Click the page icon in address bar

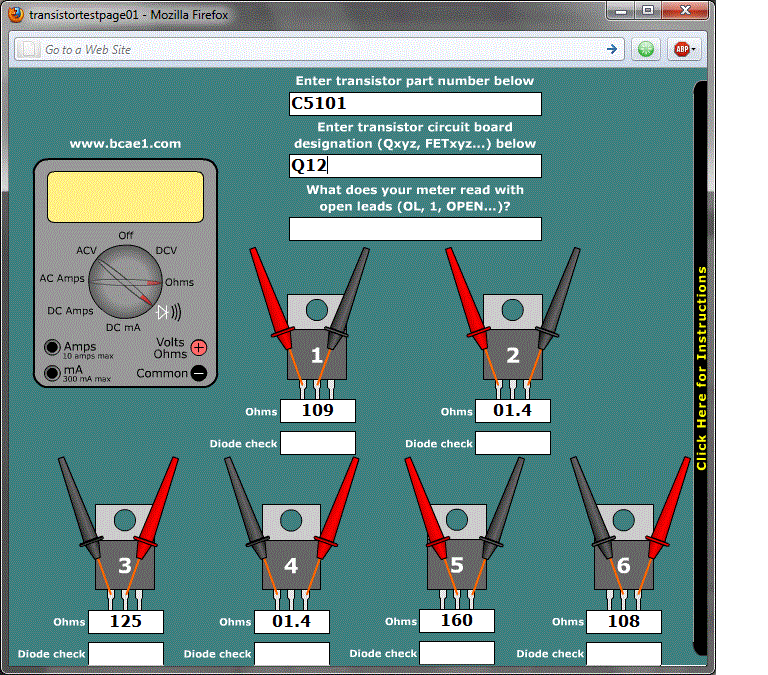(x=29, y=49)
